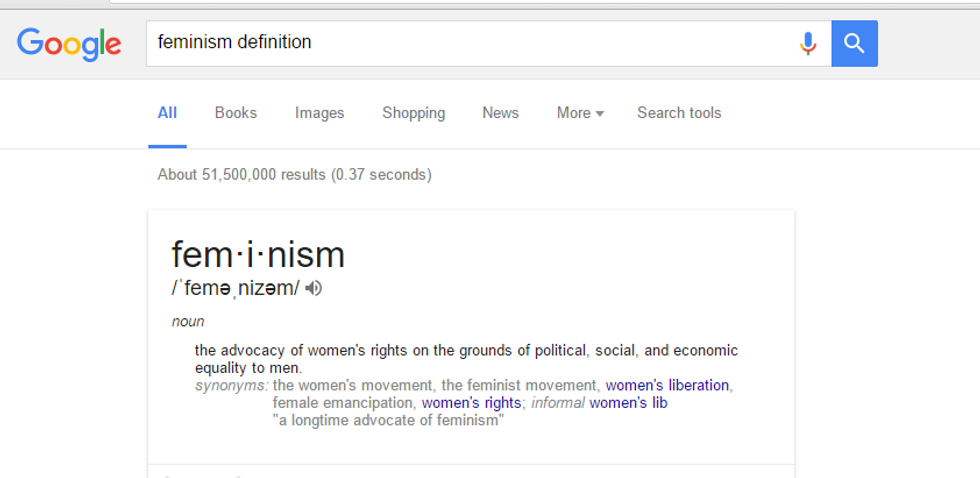Viewport: 980px width, 478px height.
Task: Click the results count text
Action: point(294,175)
